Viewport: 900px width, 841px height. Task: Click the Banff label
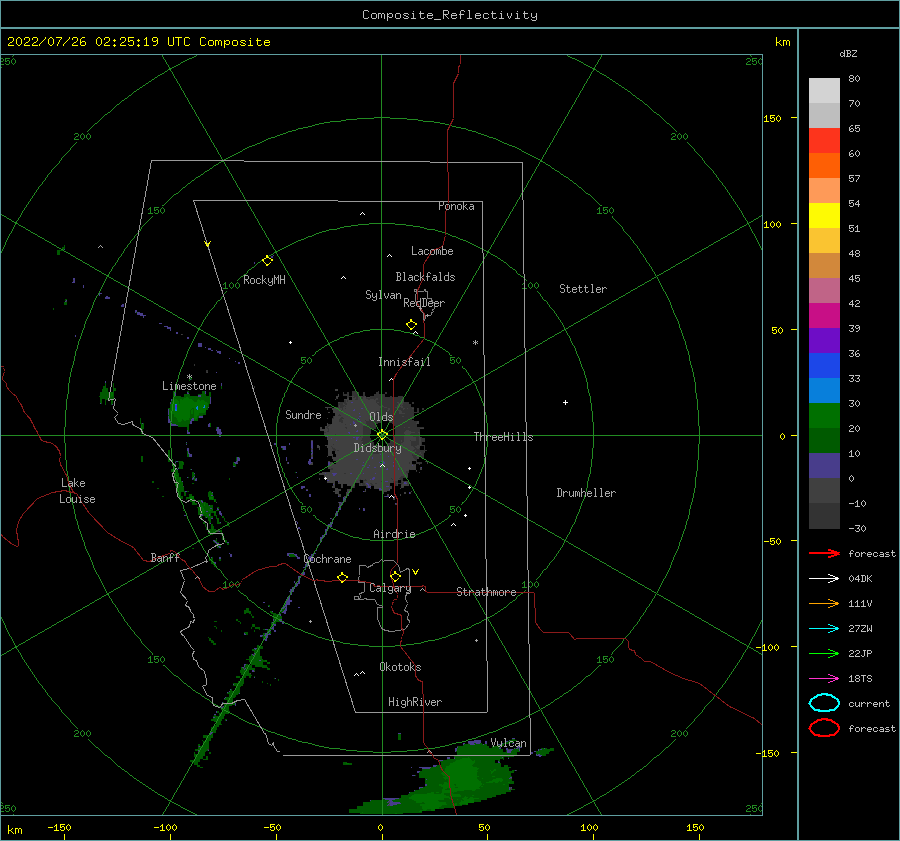tap(165, 557)
